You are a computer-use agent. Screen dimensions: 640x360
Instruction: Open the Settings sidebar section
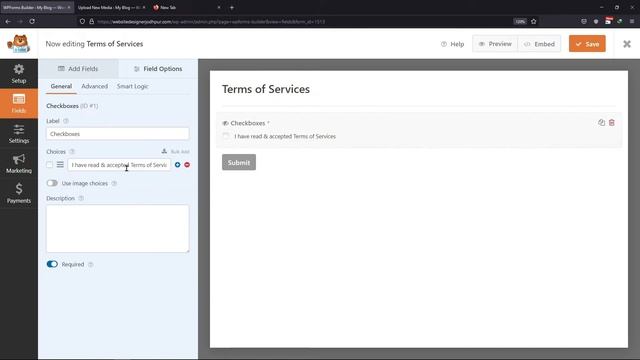(19, 134)
